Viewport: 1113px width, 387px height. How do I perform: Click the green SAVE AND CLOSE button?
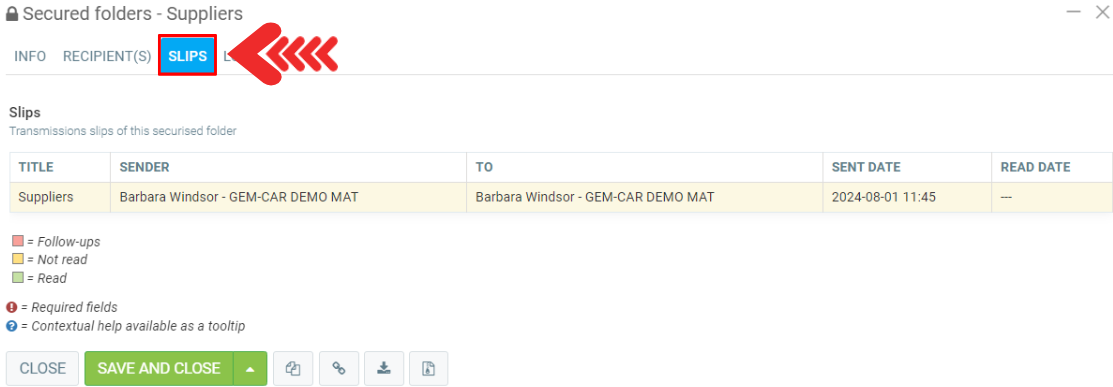tap(159, 369)
